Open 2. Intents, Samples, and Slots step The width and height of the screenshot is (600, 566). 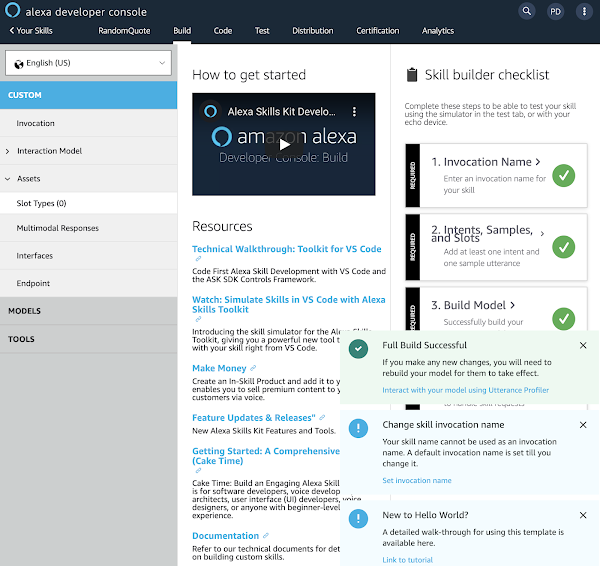pyautogui.click(x=488, y=233)
